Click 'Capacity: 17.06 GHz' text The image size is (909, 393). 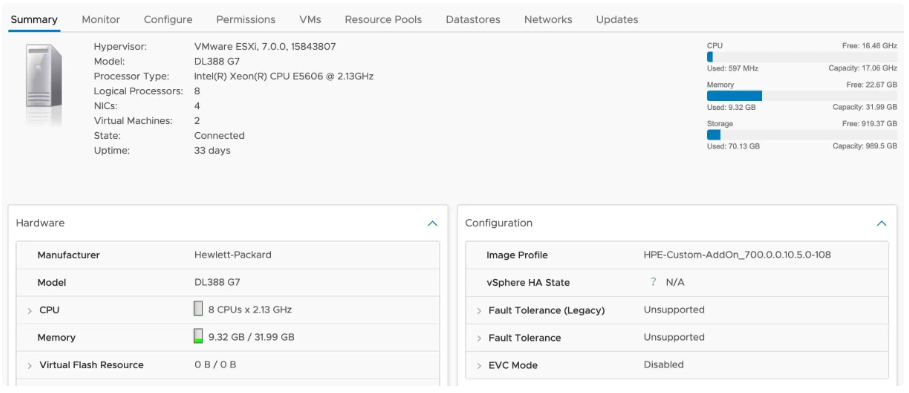(863, 68)
